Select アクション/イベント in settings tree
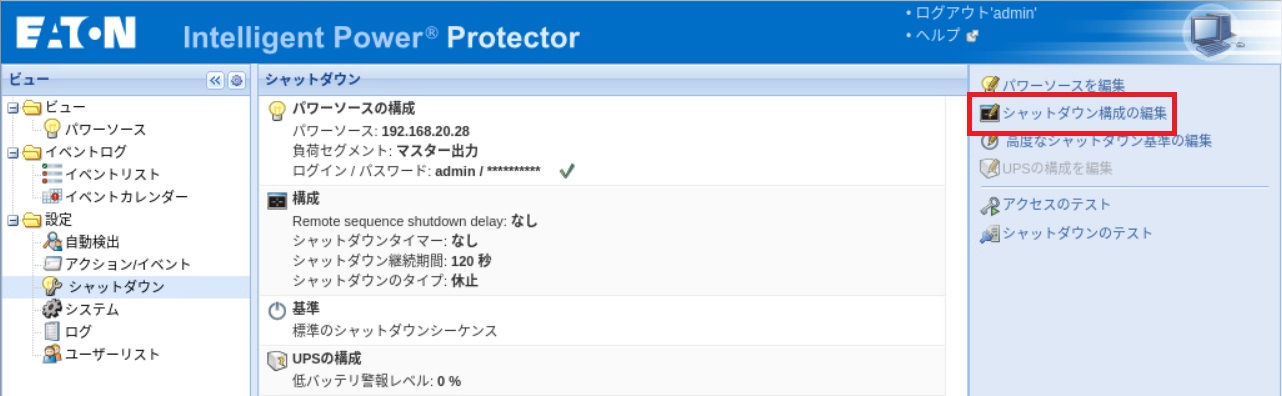Viewport: 1282px width, 396px height. click(128, 264)
